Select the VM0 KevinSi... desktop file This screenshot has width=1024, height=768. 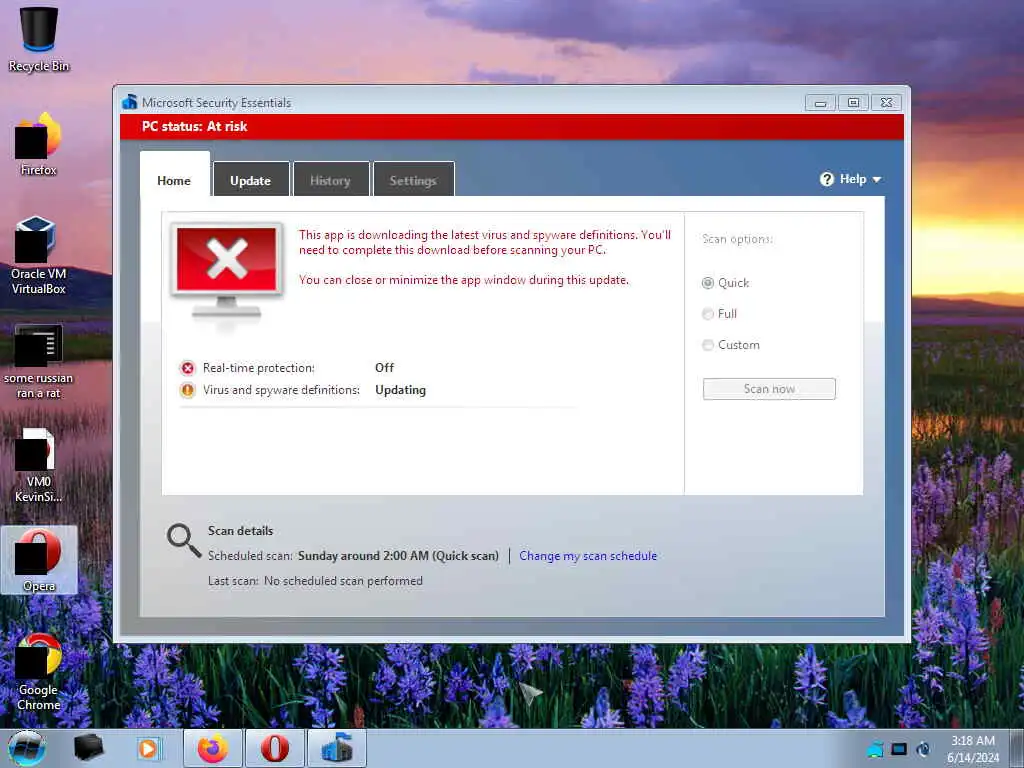click(39, 465)
